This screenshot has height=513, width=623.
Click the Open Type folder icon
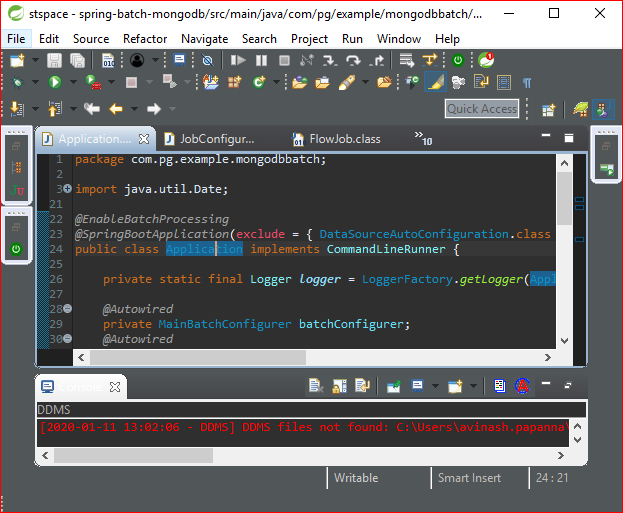coord(300,82)
